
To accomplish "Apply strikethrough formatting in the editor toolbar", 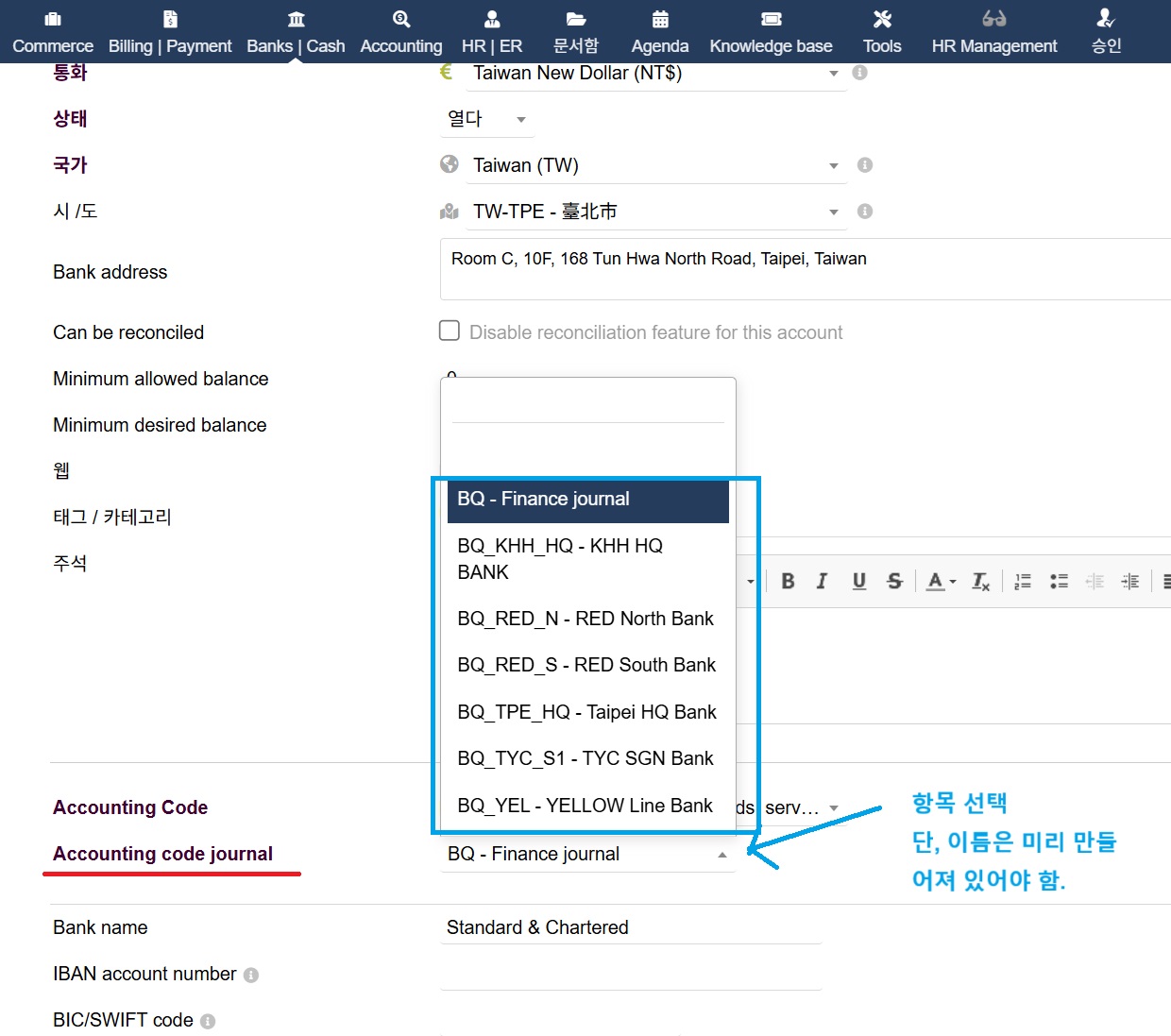I will 894,582.
